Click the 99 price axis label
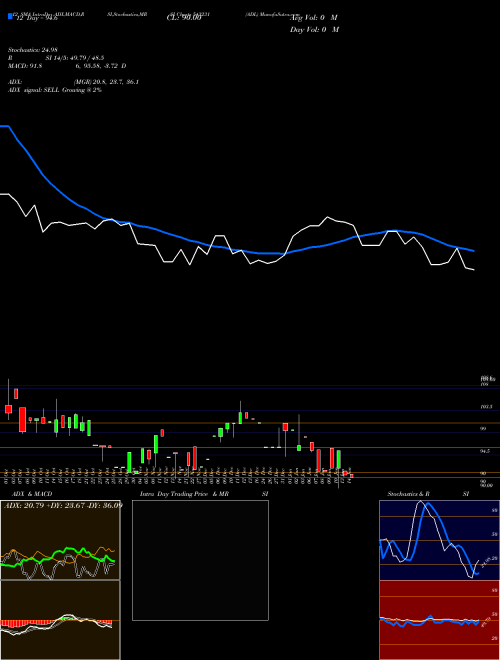Image resolution: width=500 pixels, height=660 pixels. (x=483, y=428)
